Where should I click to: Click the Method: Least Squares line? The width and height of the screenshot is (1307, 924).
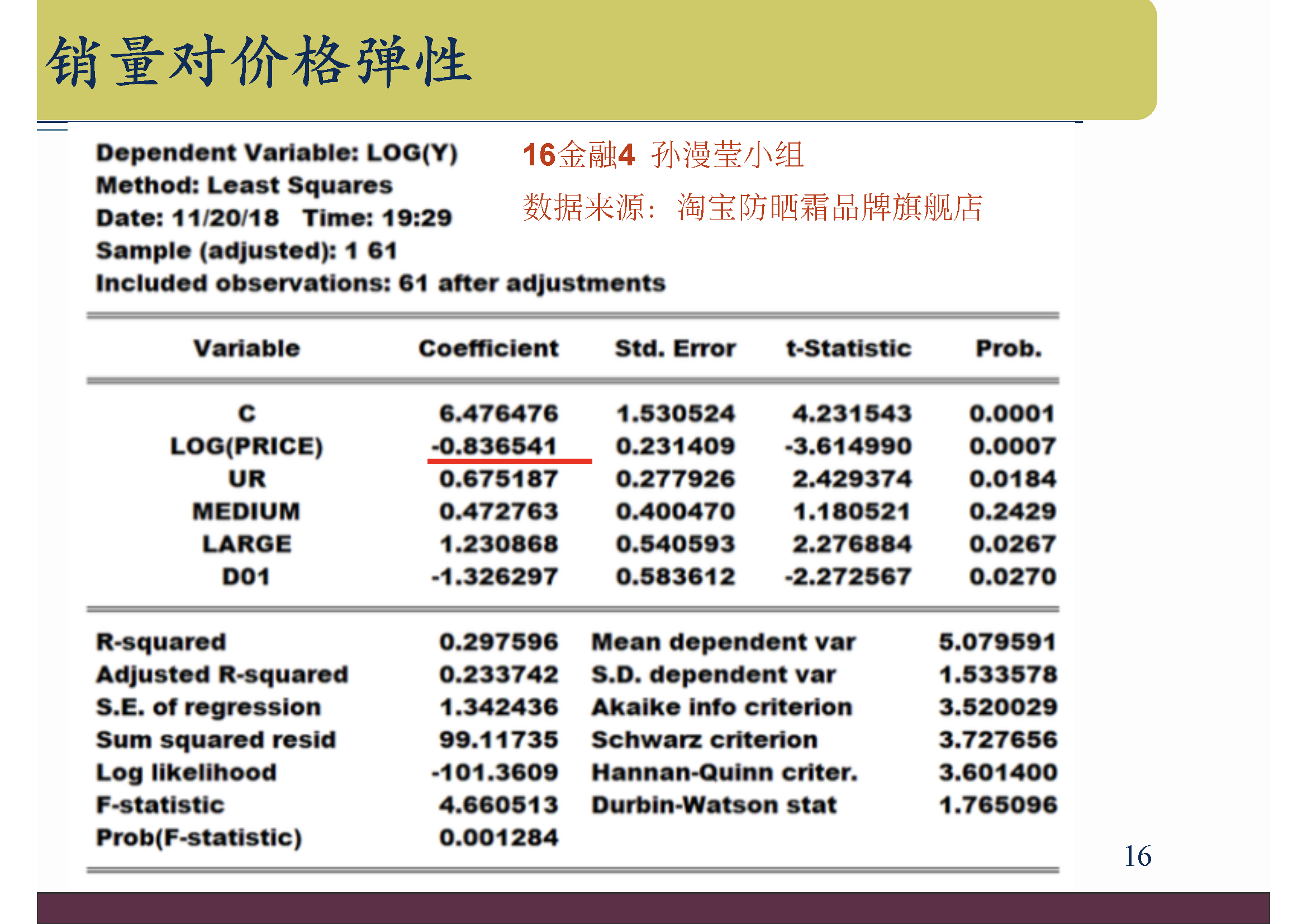coord(244,185)
